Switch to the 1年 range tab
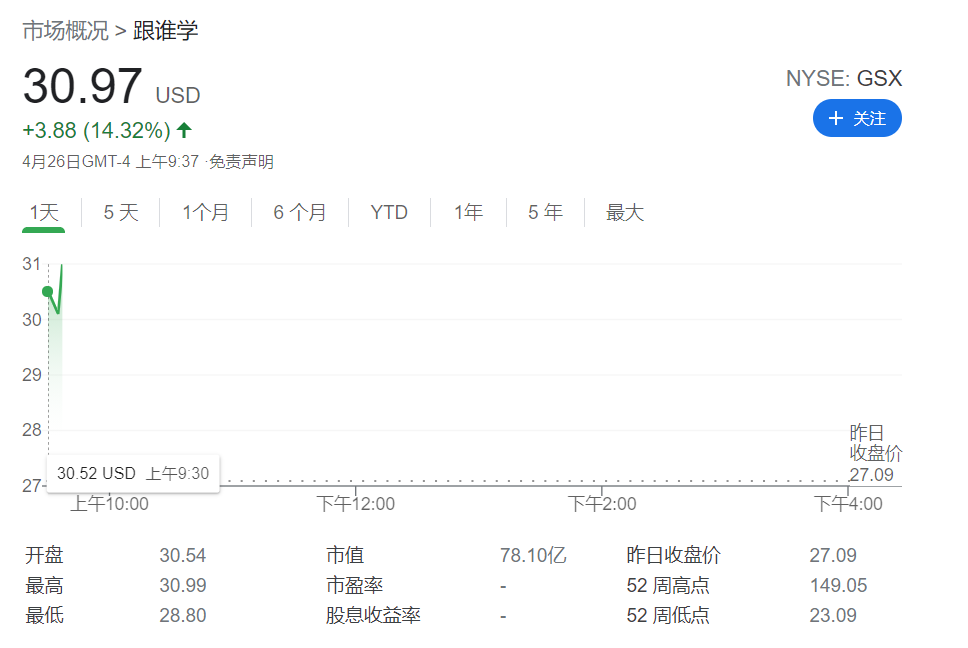Viewport: 968px width, 648px height. point(469,213)
